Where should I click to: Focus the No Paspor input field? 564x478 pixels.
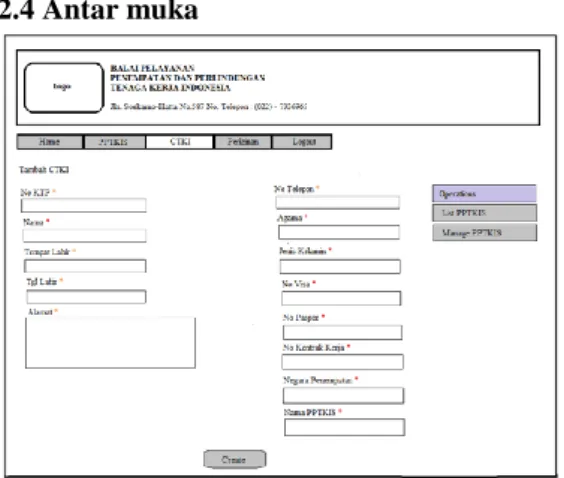(342, 332)
